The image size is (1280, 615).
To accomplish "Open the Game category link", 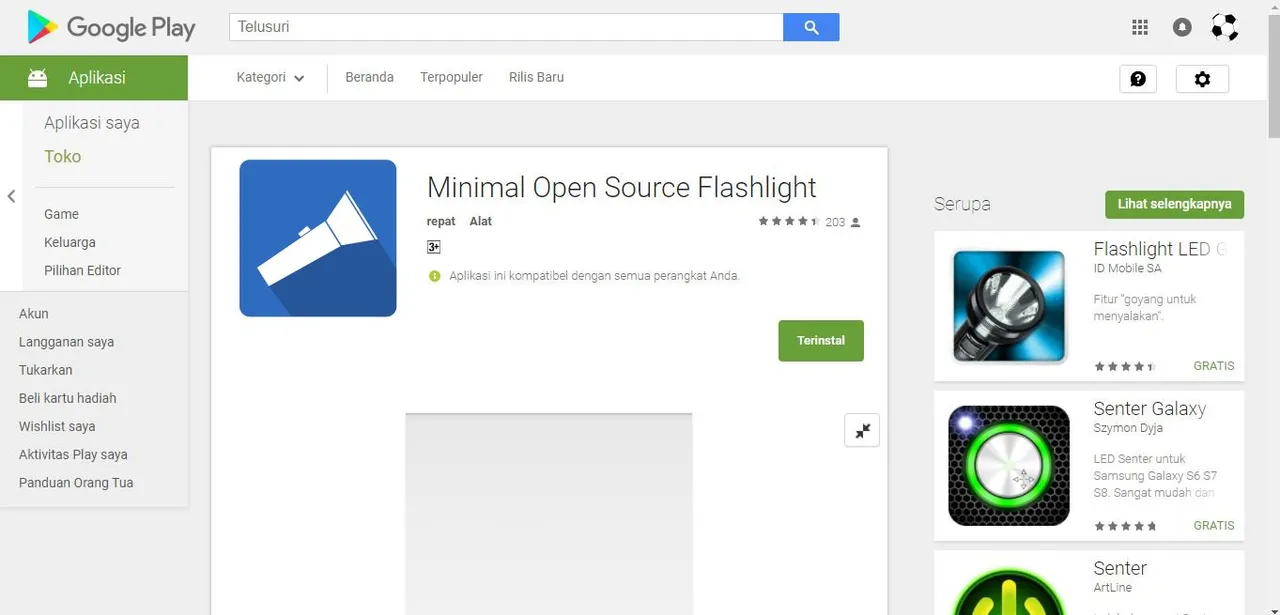I will pos(61,214).
